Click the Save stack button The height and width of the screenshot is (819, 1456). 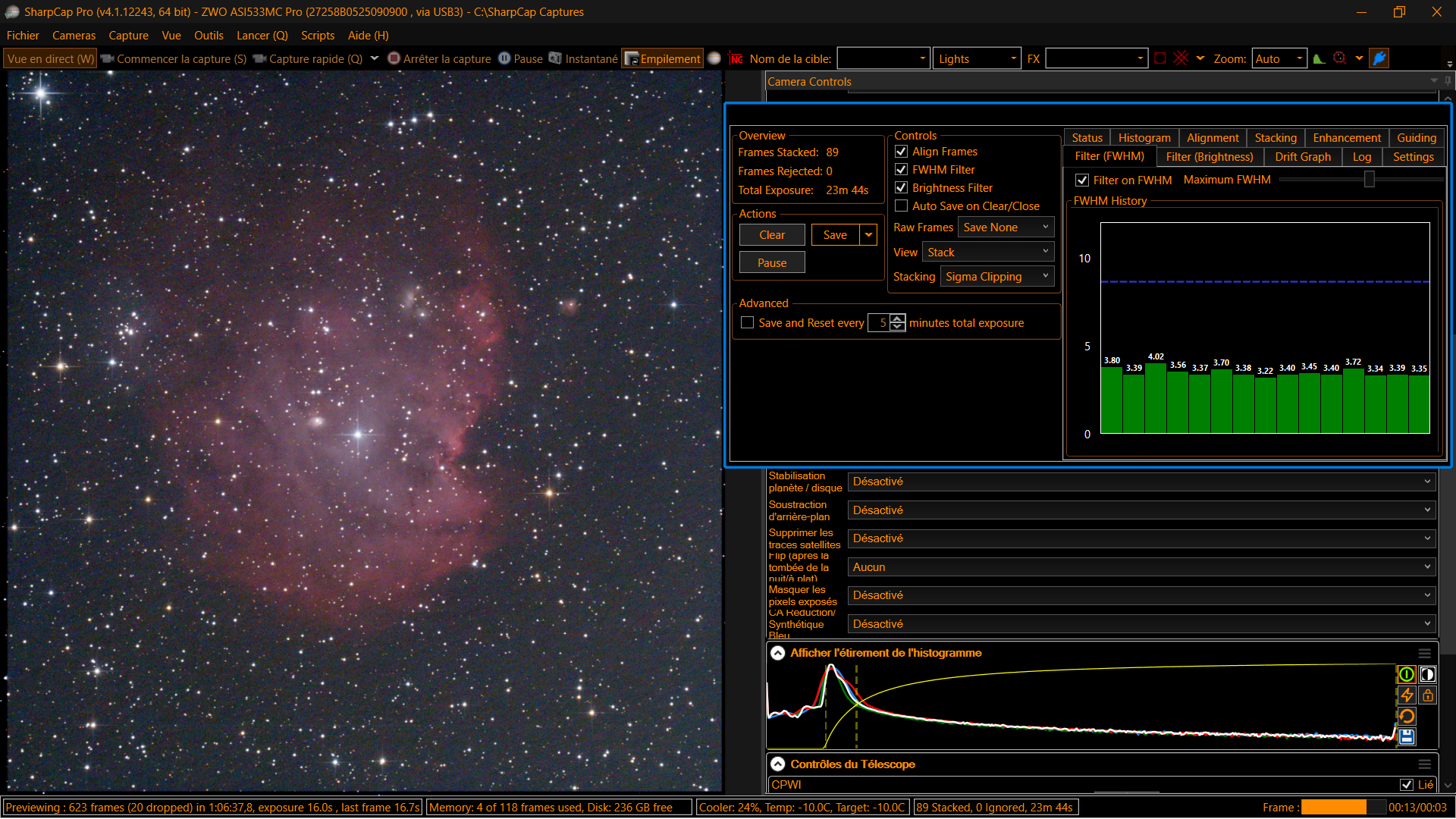(x=835, y=234)
